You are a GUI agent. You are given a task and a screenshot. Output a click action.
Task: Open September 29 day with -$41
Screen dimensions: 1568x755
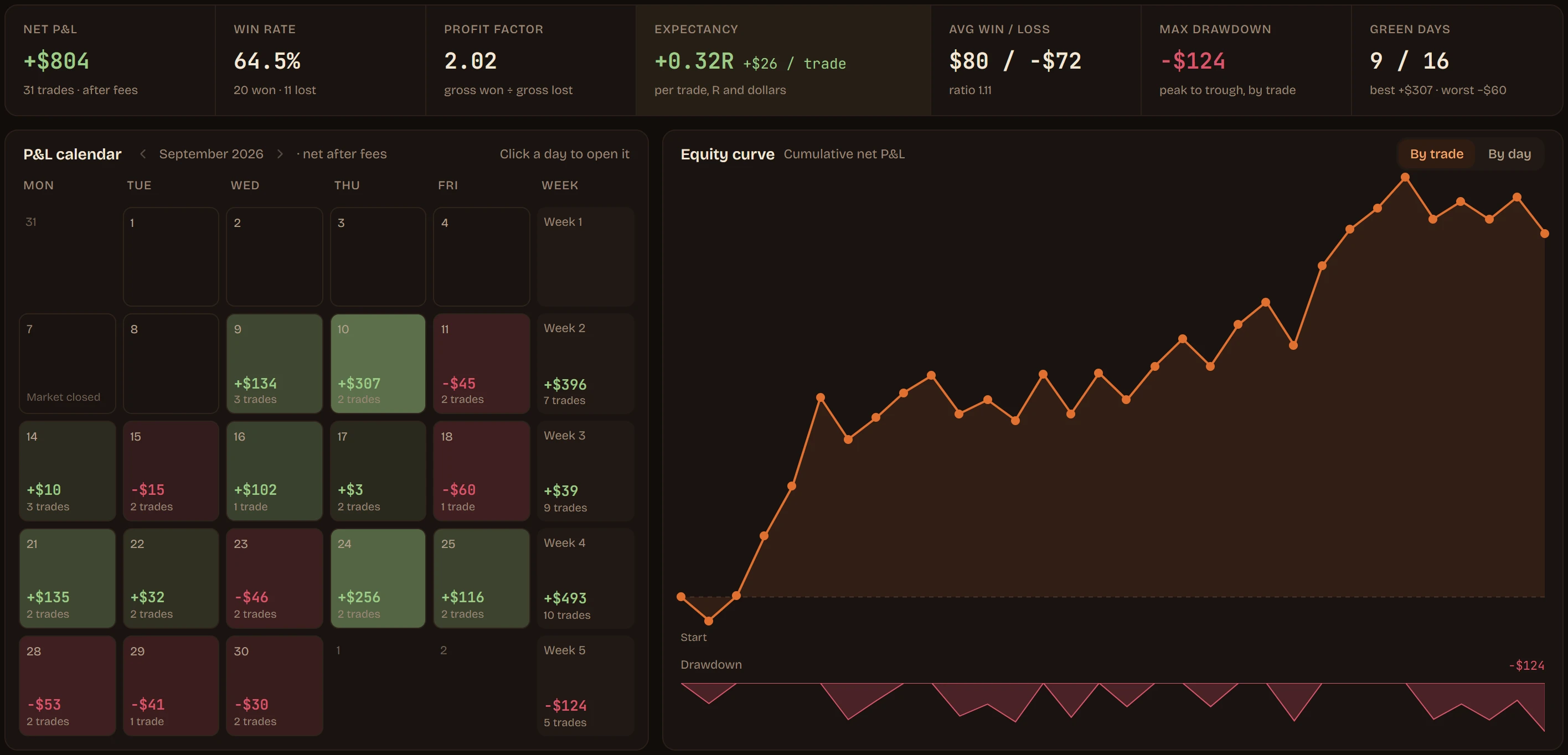point(171,686)
